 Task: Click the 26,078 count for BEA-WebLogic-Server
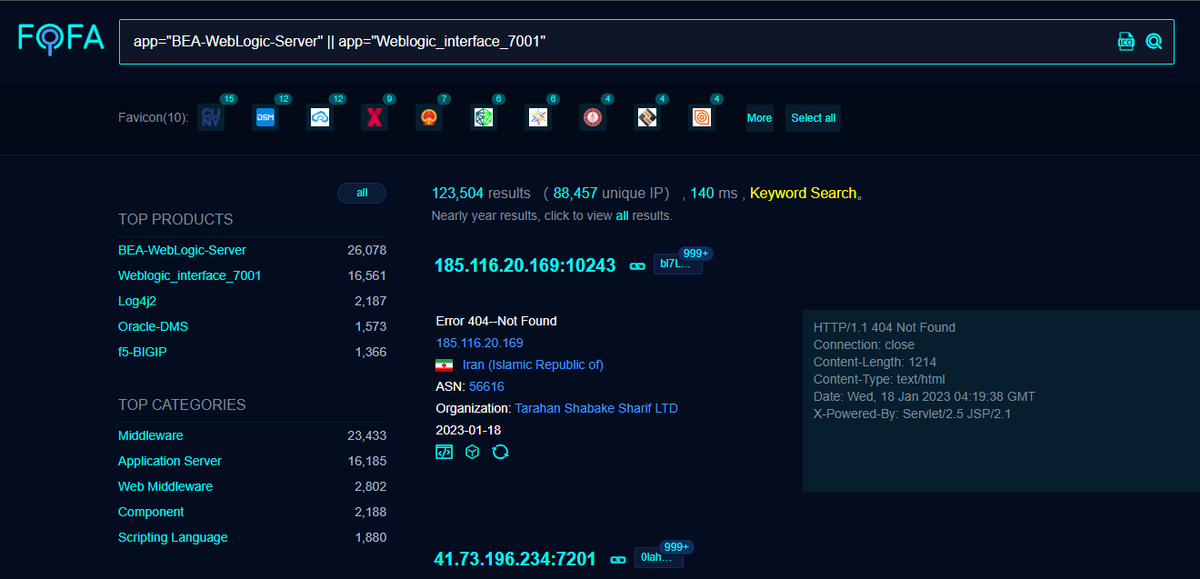click(x=366, y=250)
